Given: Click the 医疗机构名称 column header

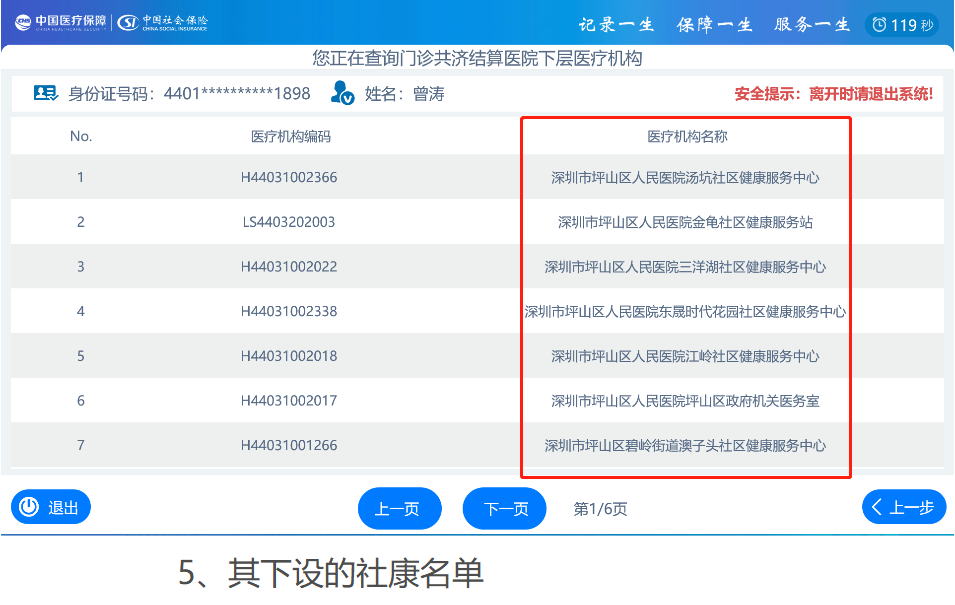Looking at the screenshot, I should [x=685, y=135].
